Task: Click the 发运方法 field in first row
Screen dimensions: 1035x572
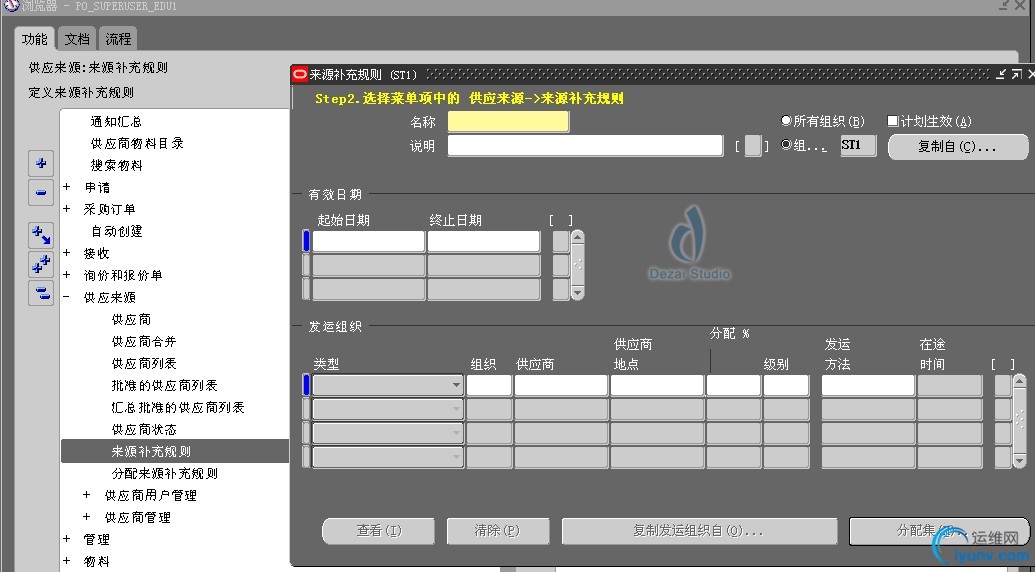Action: (868, 385)
